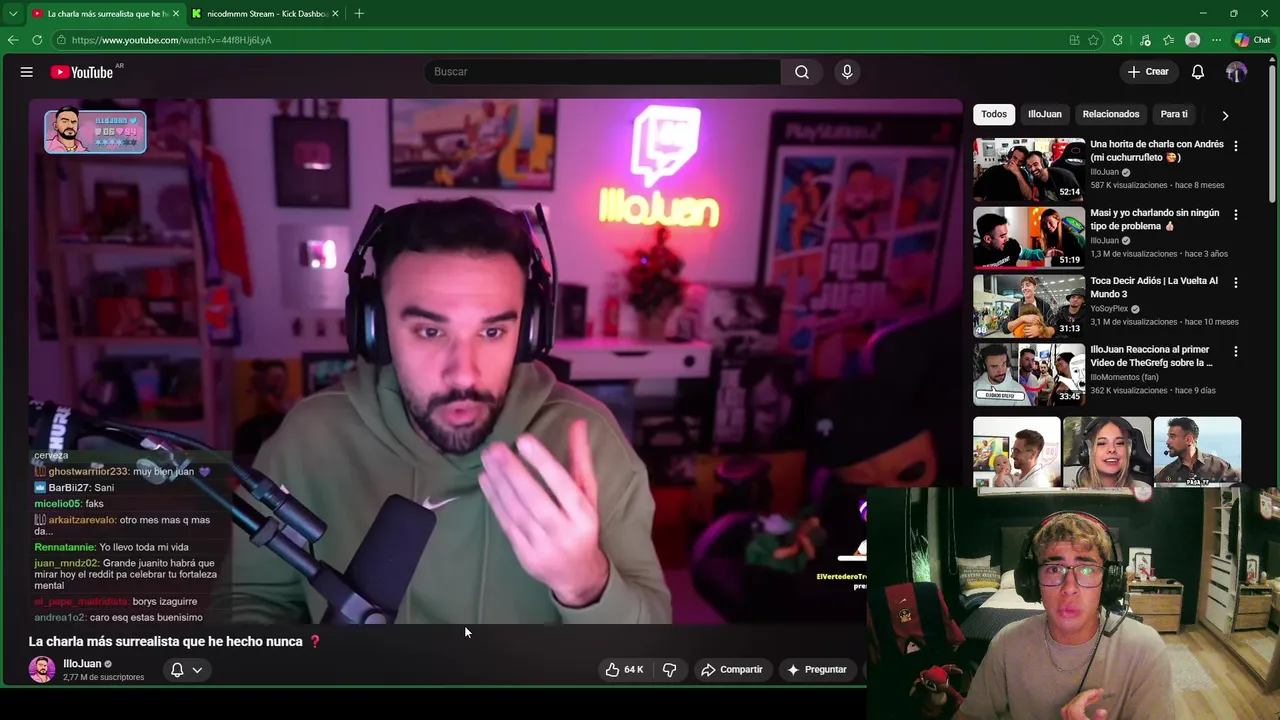Open the media control music icon
This screenshot has width=1280, height=720.
tap(1145, 40)
